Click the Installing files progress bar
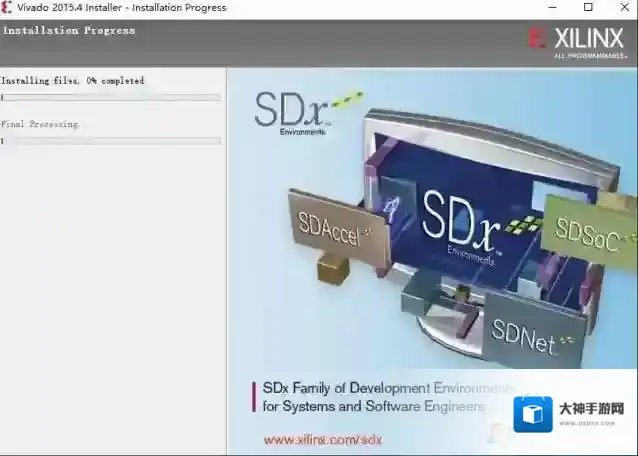638x456 pixels. pyautogui.click(x=110, y=98)
